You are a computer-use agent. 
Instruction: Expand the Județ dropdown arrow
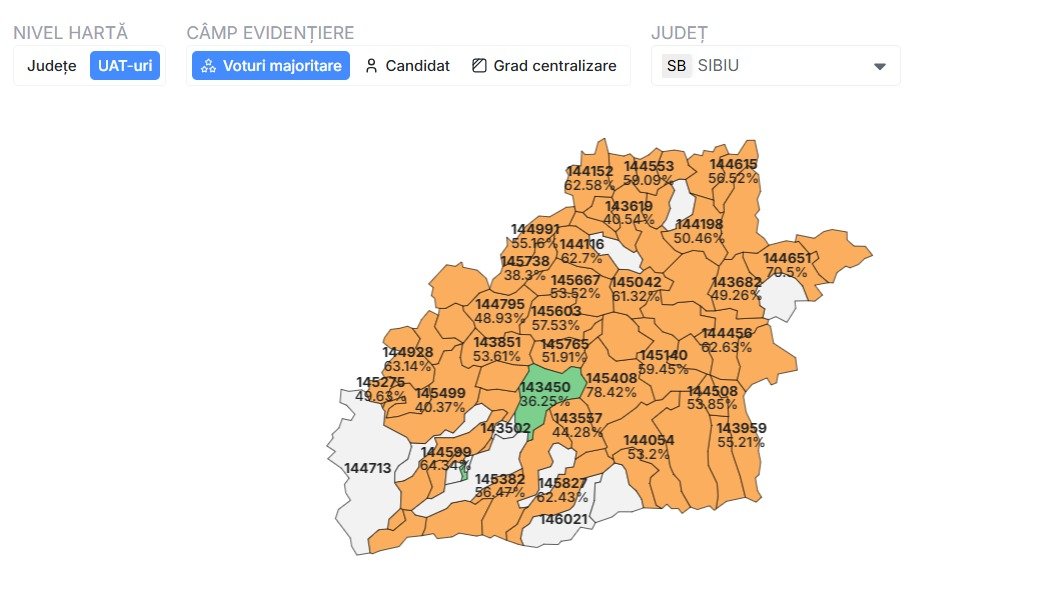tap(880, 66)
